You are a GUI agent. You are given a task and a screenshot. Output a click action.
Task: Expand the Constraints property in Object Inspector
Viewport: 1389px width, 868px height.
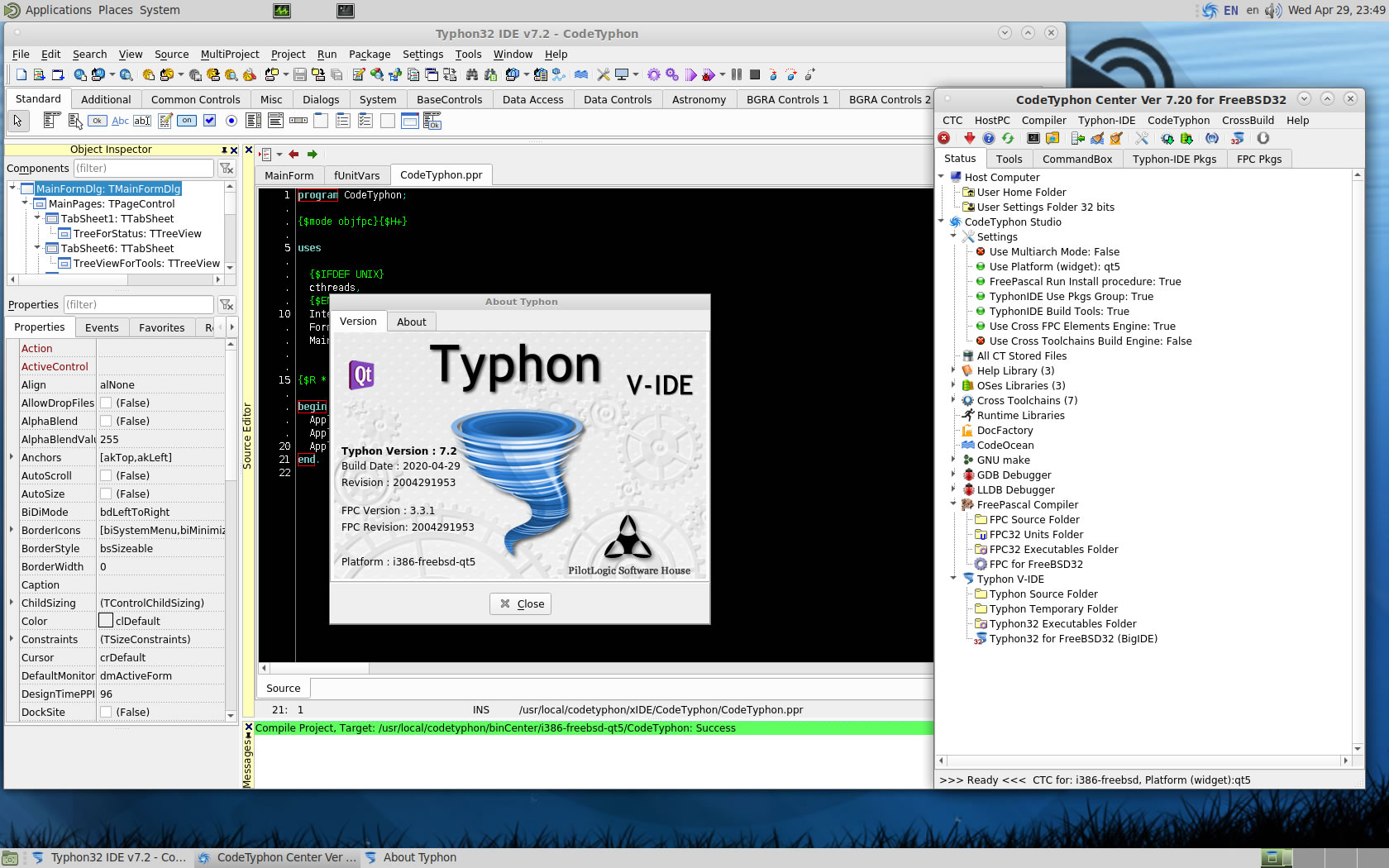12,639
